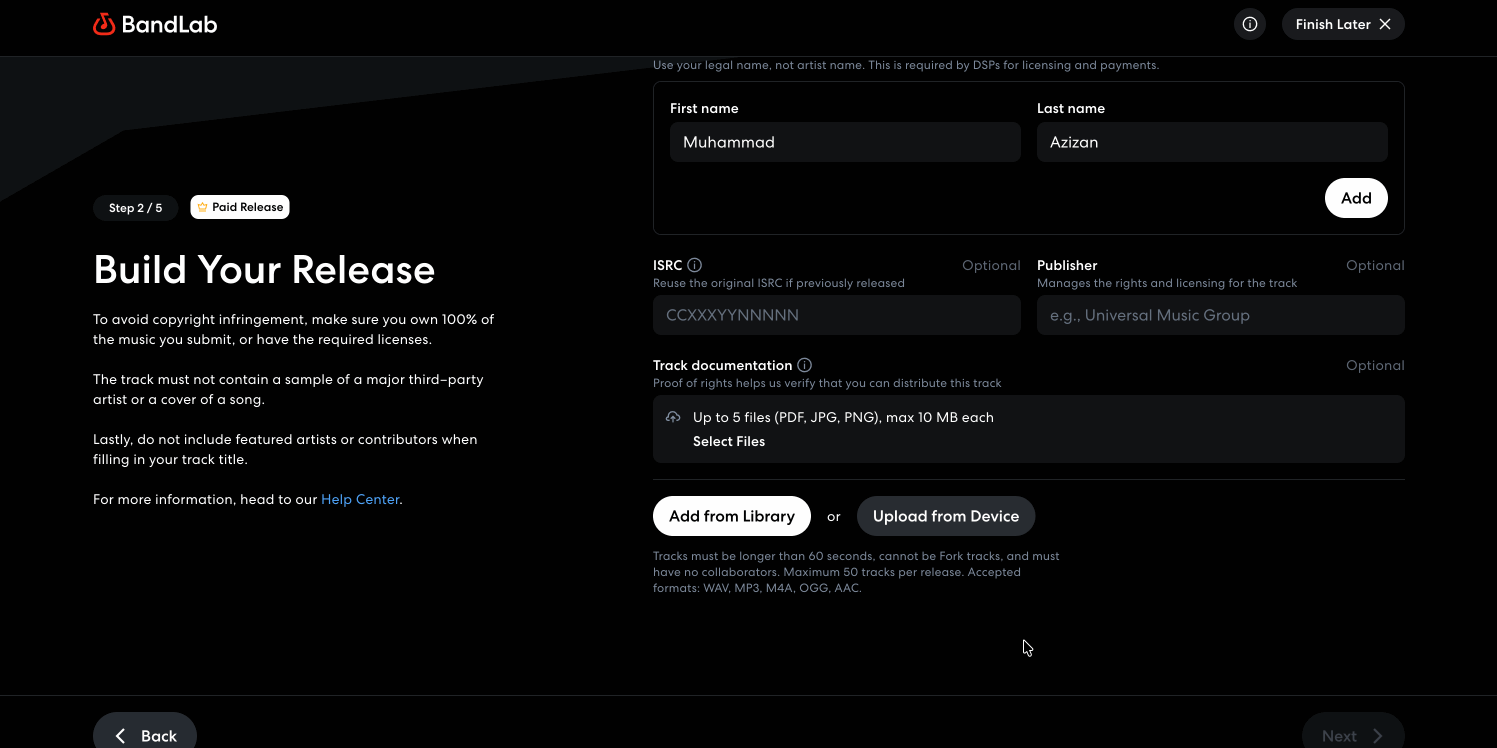The image size is (1497, 748).
Task: Click the 'Up to 5 files' upload text
Action: pos(843,417)
